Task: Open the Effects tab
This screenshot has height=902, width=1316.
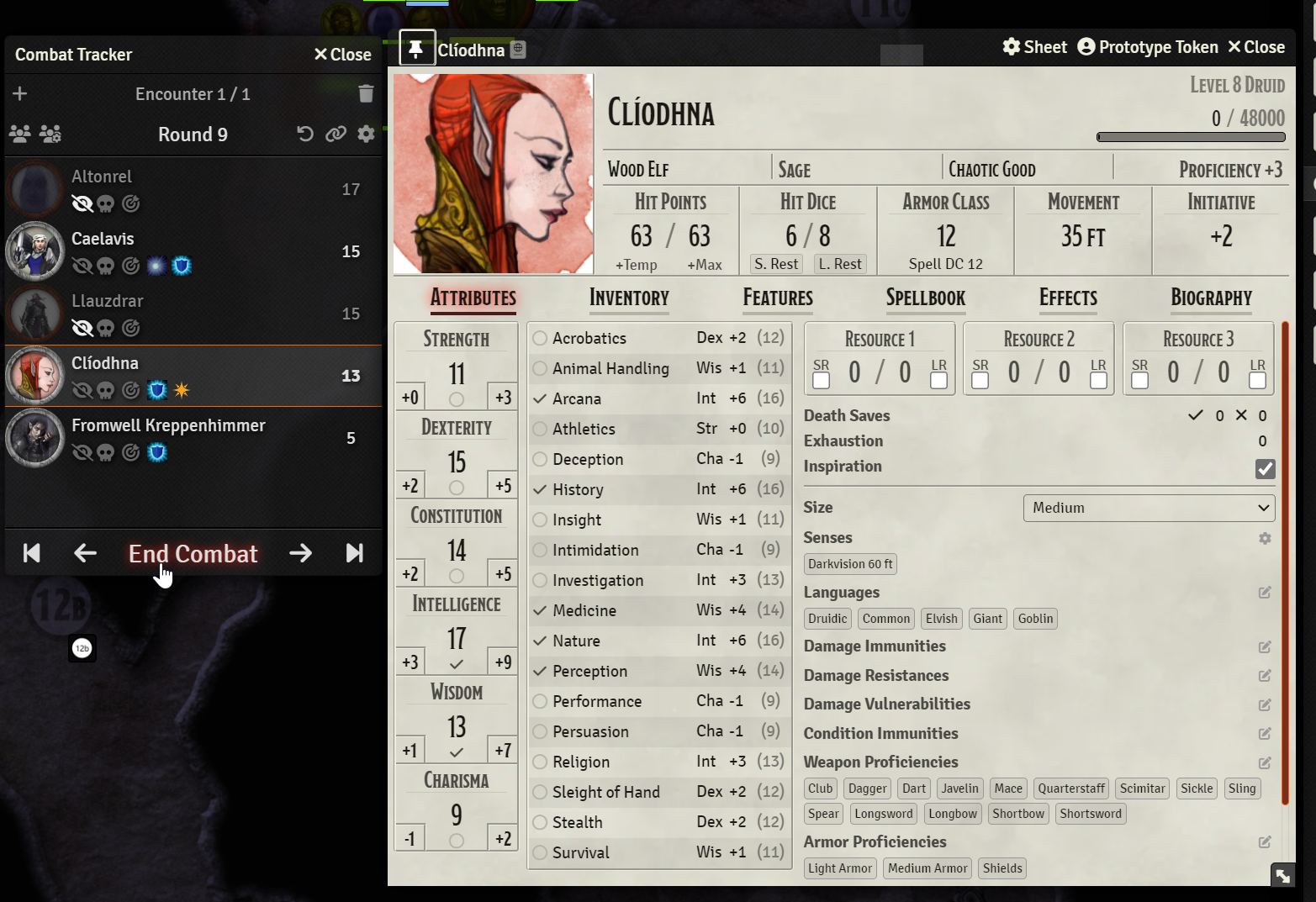Action: pos(1068,298)
